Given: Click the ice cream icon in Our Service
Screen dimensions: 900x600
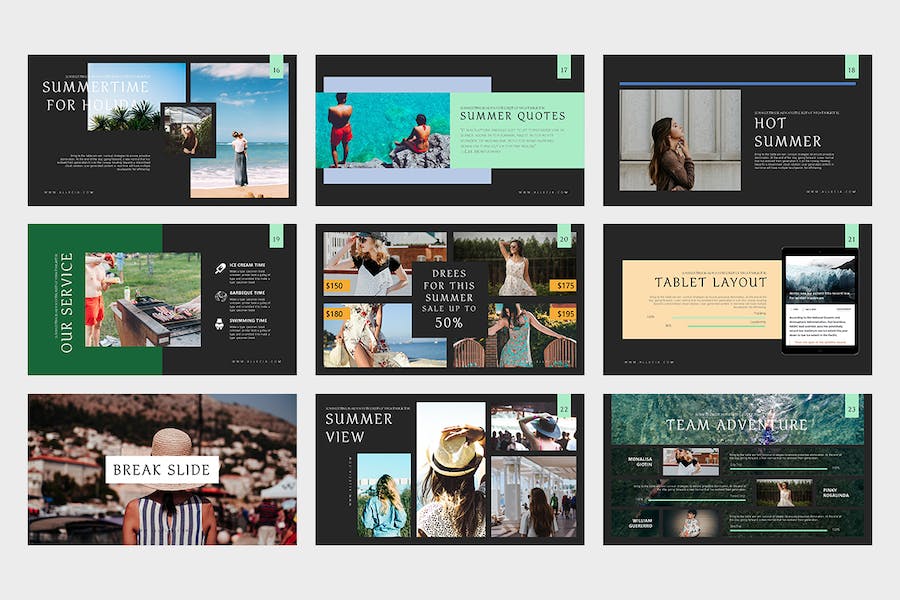Looking at the screenshot, I should (220, 268).
